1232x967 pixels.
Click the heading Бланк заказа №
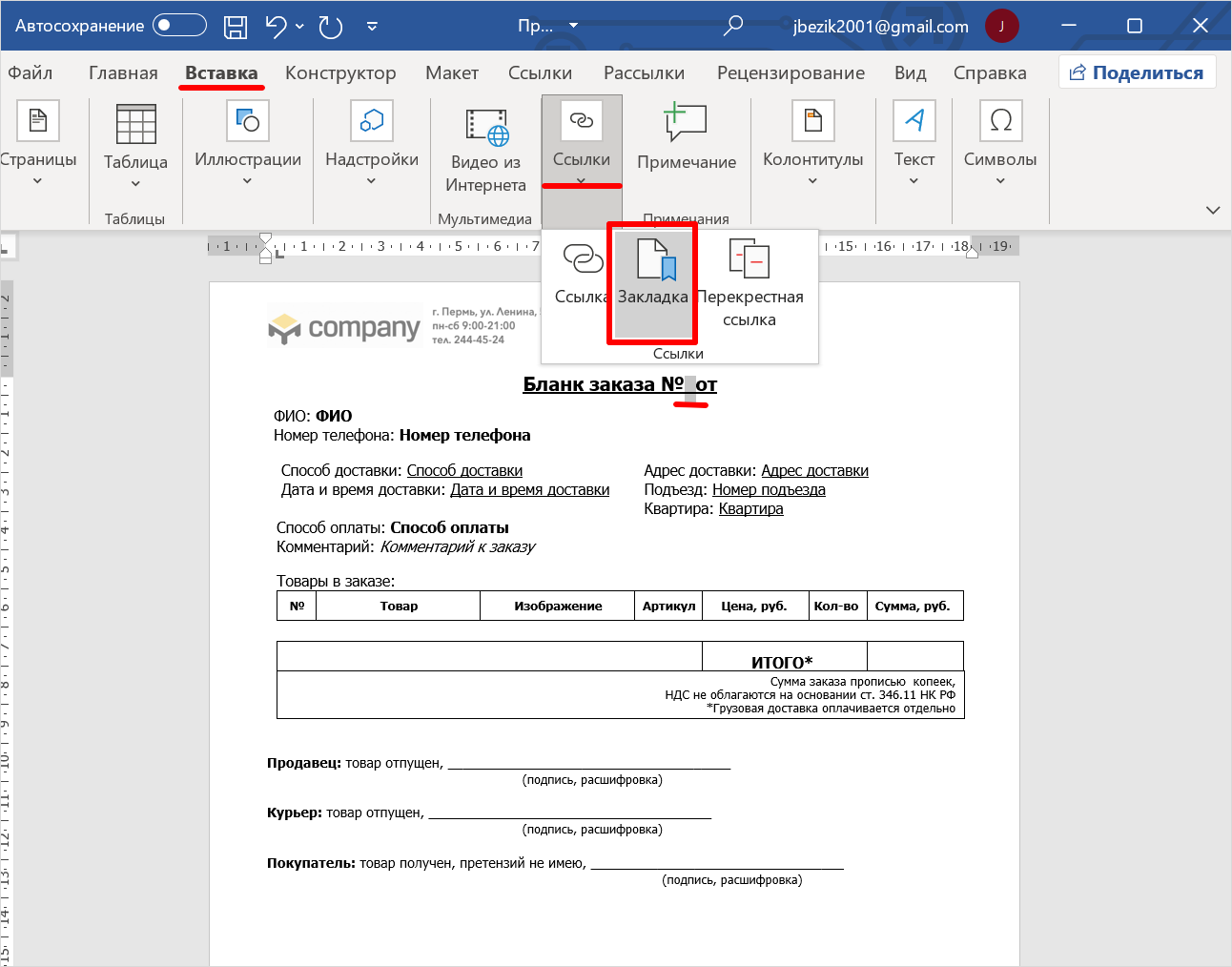(604, 384)
